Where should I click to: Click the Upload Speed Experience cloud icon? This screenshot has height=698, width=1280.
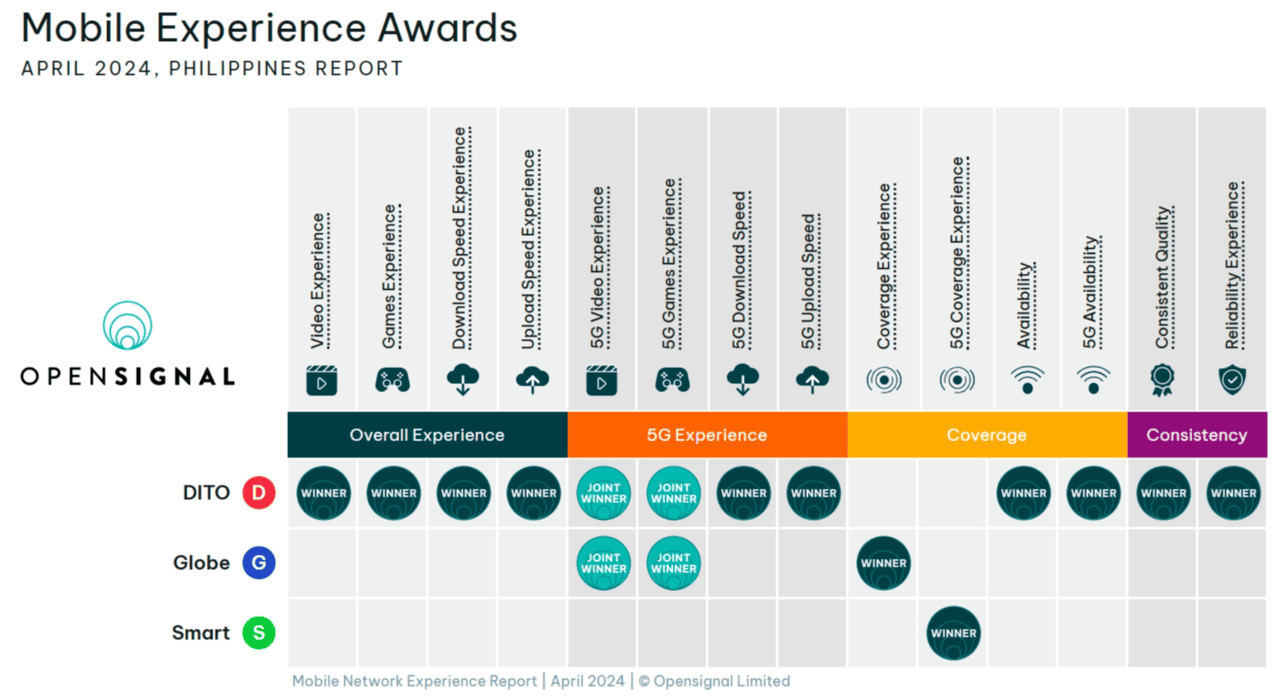click(x=532, y=380)
